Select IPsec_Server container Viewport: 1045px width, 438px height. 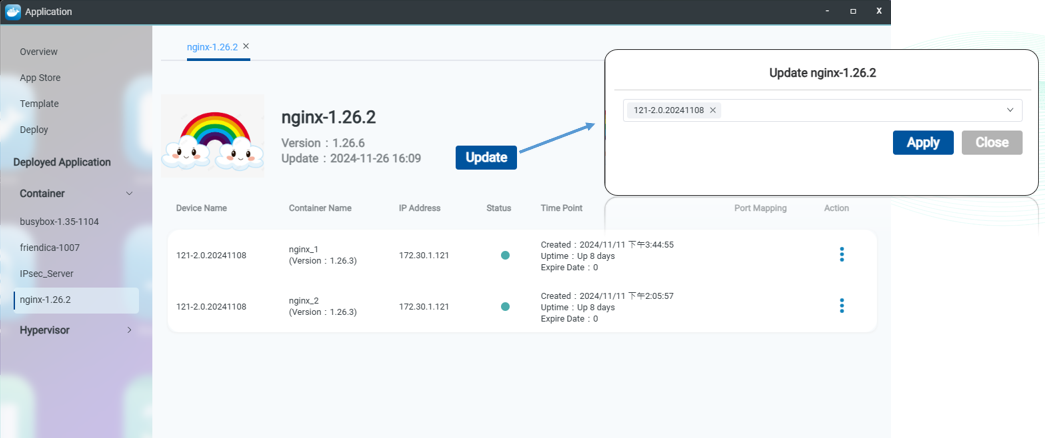click(47, 273)
